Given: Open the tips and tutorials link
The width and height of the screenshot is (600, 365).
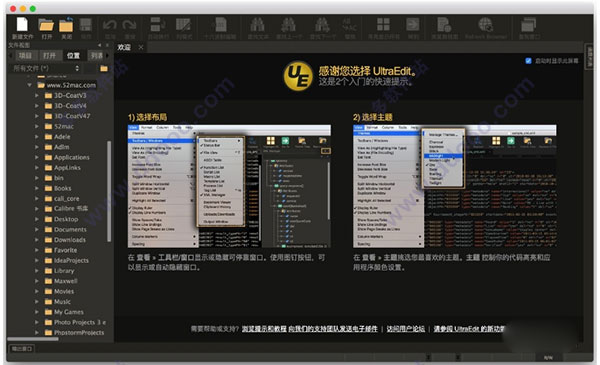Looking at the screenshot, I should click(264, 329).
